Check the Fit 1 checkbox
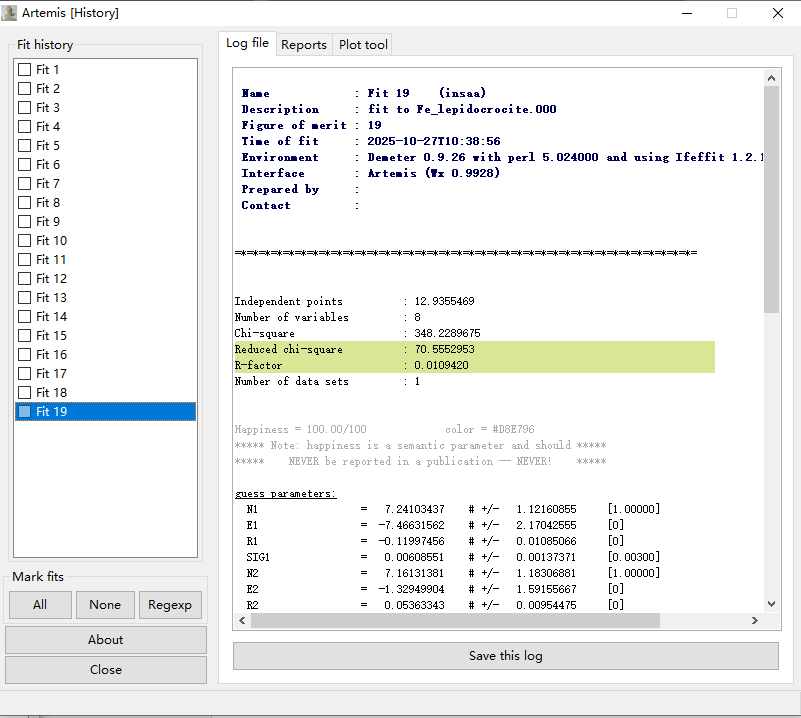Screen dimensions: 801x718 tap(24, 70)
